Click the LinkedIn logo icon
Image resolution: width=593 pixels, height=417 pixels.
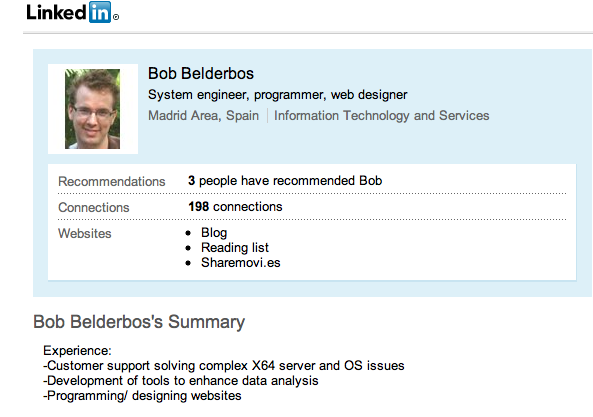point(100,12)
